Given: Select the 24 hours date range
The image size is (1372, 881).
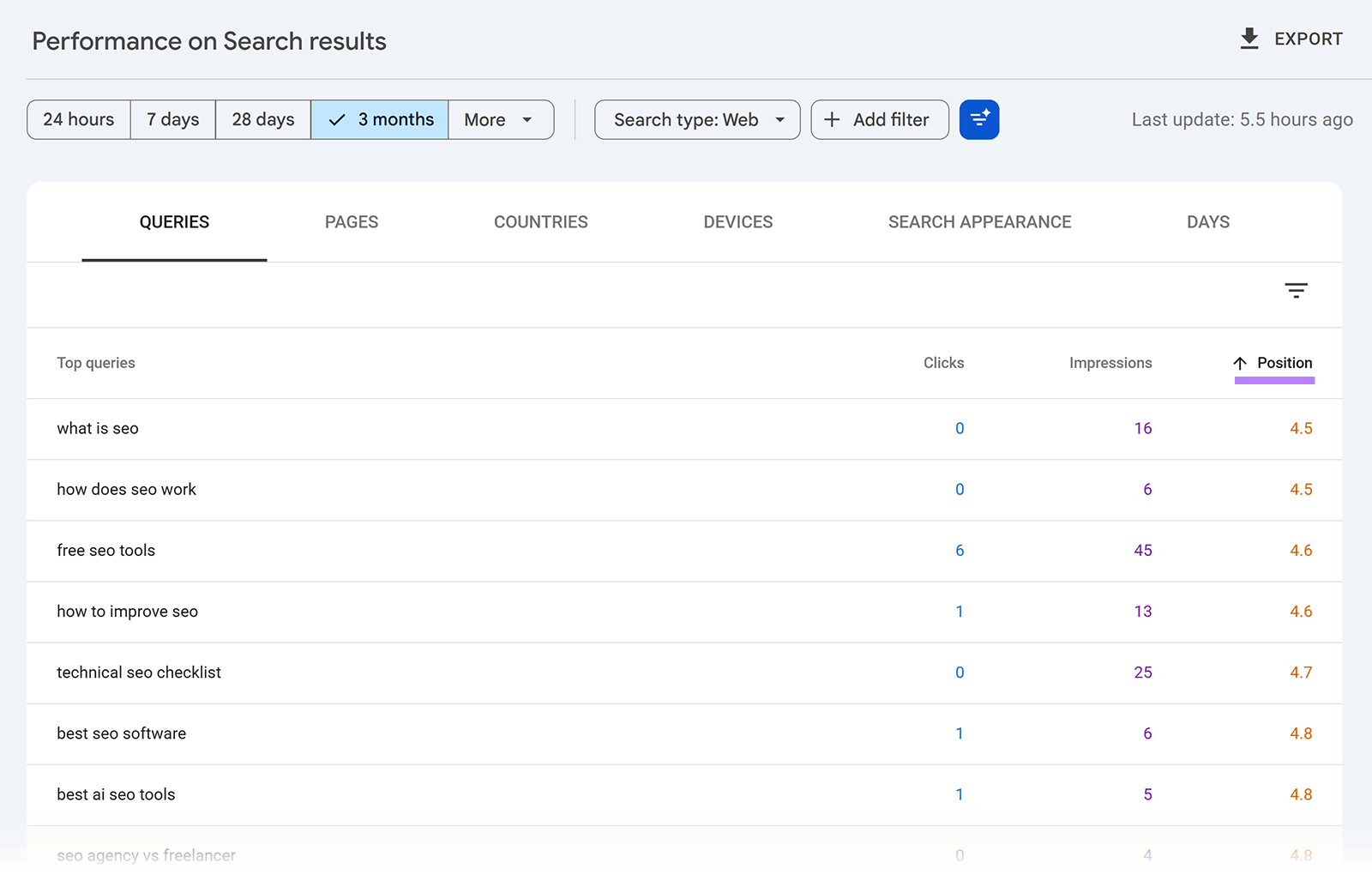Looking at the screenshot, I should pyautogui.click(x=79, y=119).
